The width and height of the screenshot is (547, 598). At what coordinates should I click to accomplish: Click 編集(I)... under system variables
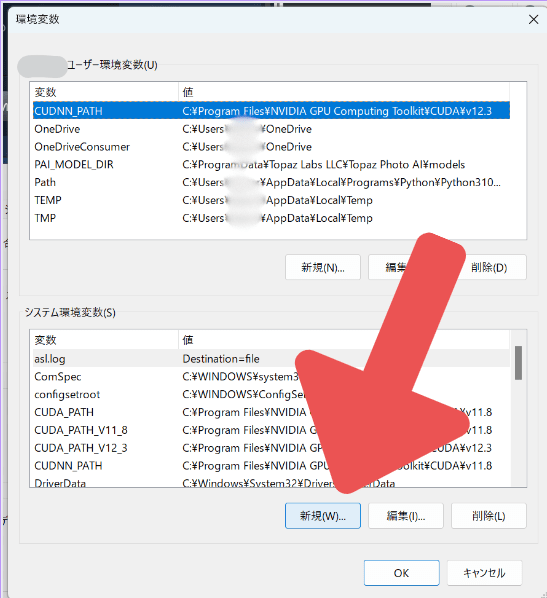coord(406,516)
